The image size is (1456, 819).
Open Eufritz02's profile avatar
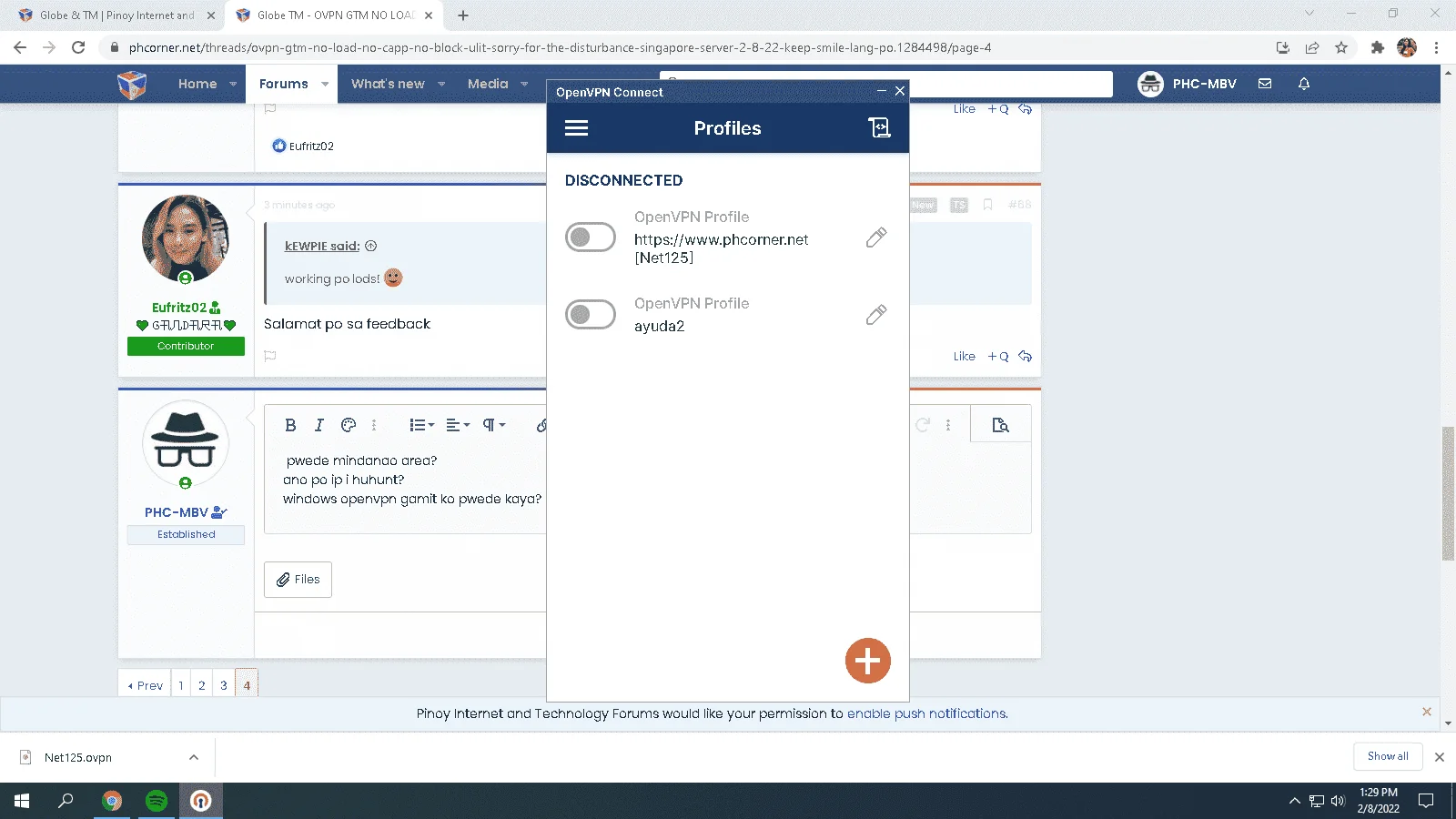point(186,238)
